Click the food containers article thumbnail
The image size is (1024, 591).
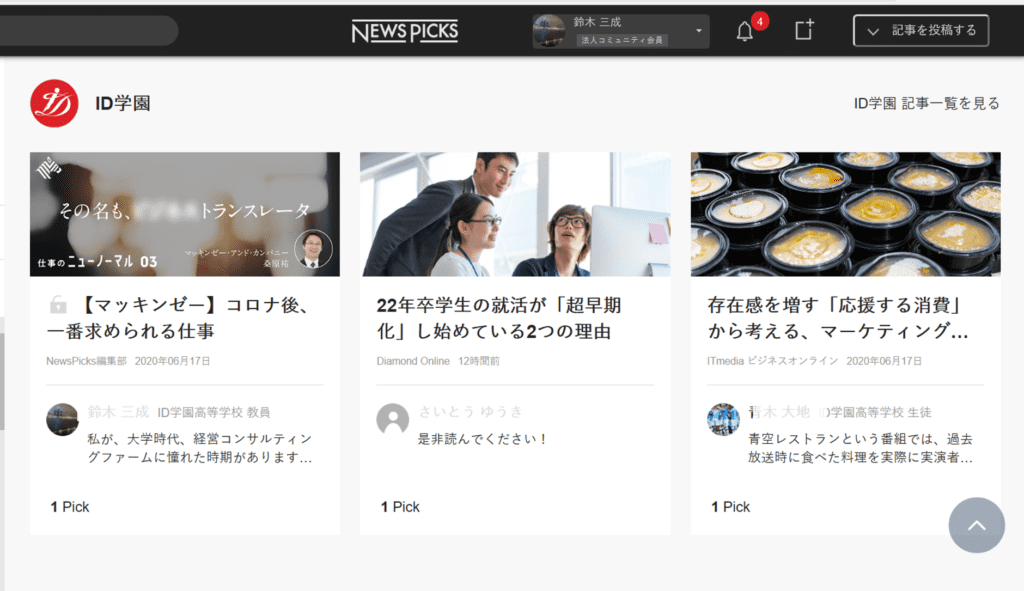845,214
